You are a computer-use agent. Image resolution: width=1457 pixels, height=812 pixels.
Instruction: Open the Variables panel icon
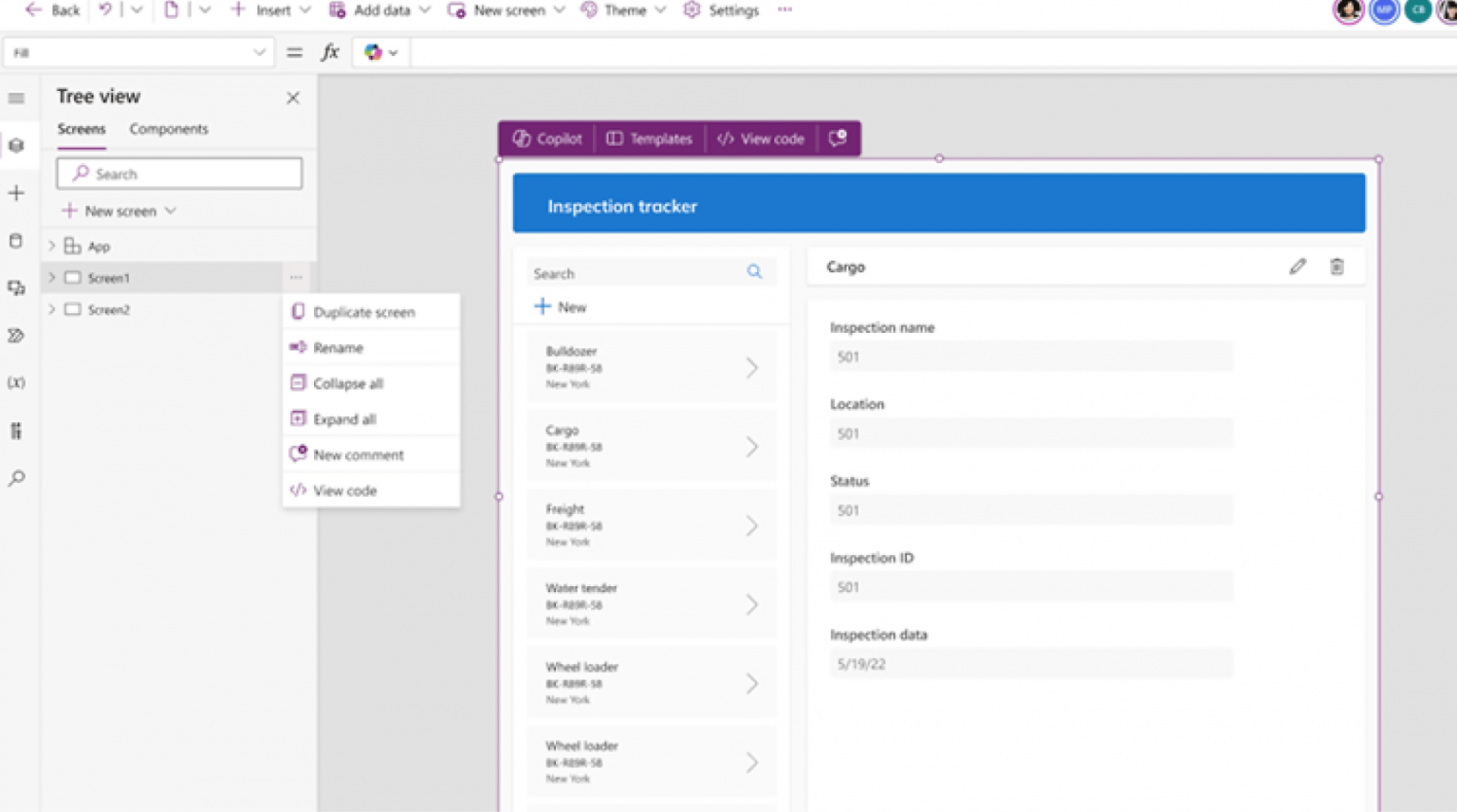(x=15, y=382)
